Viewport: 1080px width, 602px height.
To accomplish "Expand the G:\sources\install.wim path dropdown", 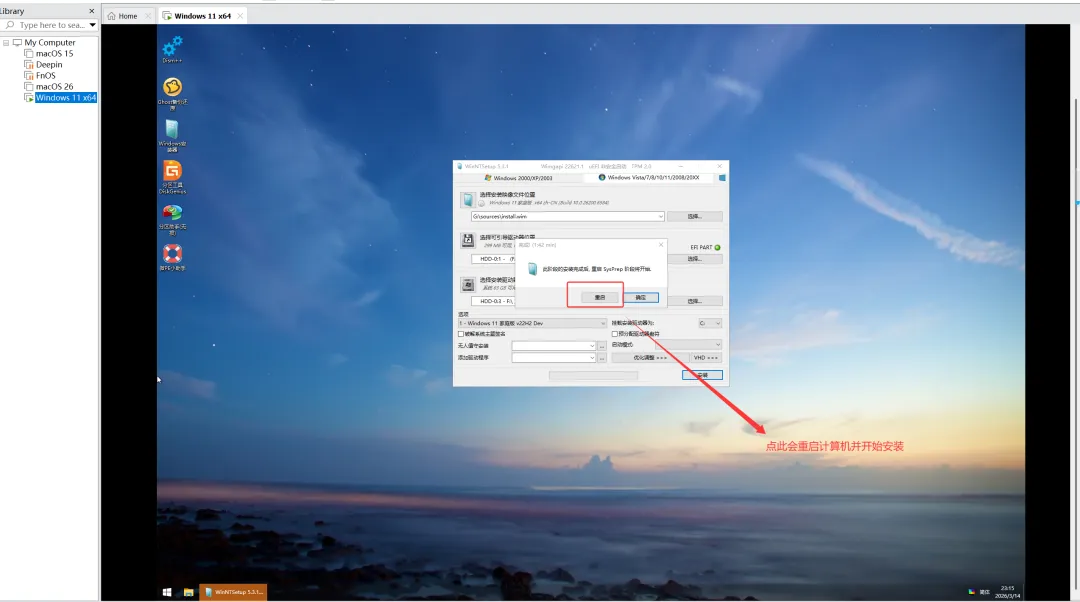I will pyautogui.click(x=660, y=216).
